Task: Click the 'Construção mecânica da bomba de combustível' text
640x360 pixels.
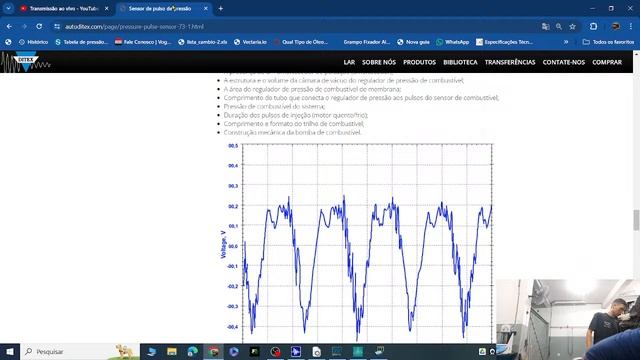Action: click(292, 132)
